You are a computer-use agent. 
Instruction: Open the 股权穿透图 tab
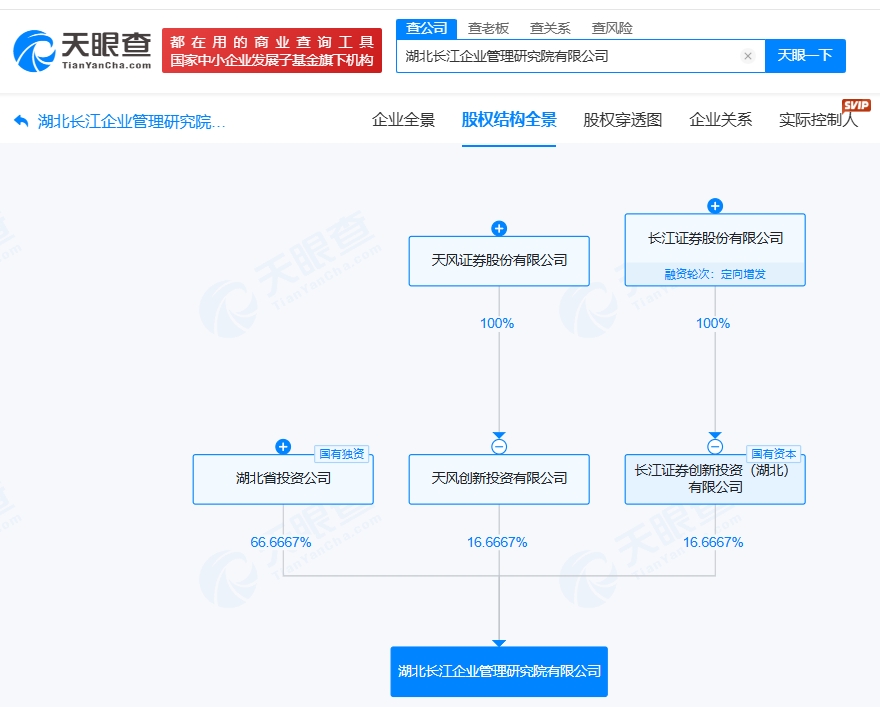click(x=622, y=120)
